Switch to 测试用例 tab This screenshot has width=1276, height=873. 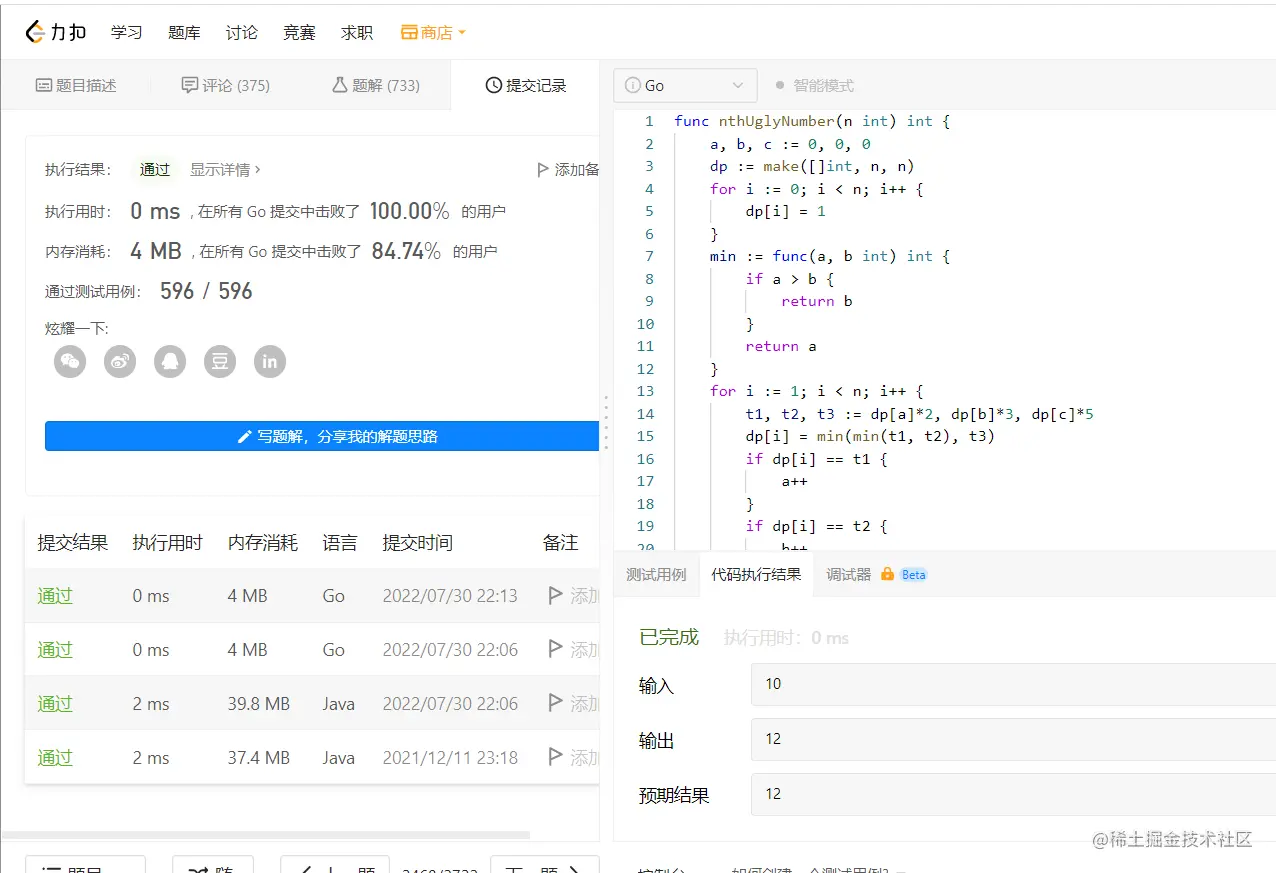pos(656,575)
